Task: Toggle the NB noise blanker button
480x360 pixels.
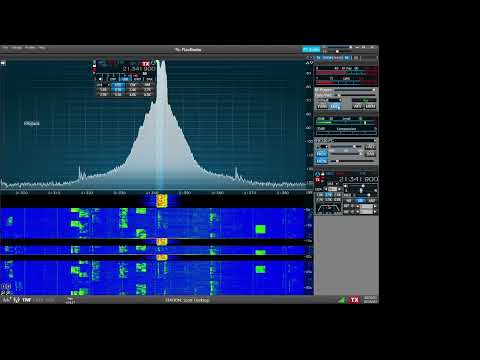Action: coord(348,201)
